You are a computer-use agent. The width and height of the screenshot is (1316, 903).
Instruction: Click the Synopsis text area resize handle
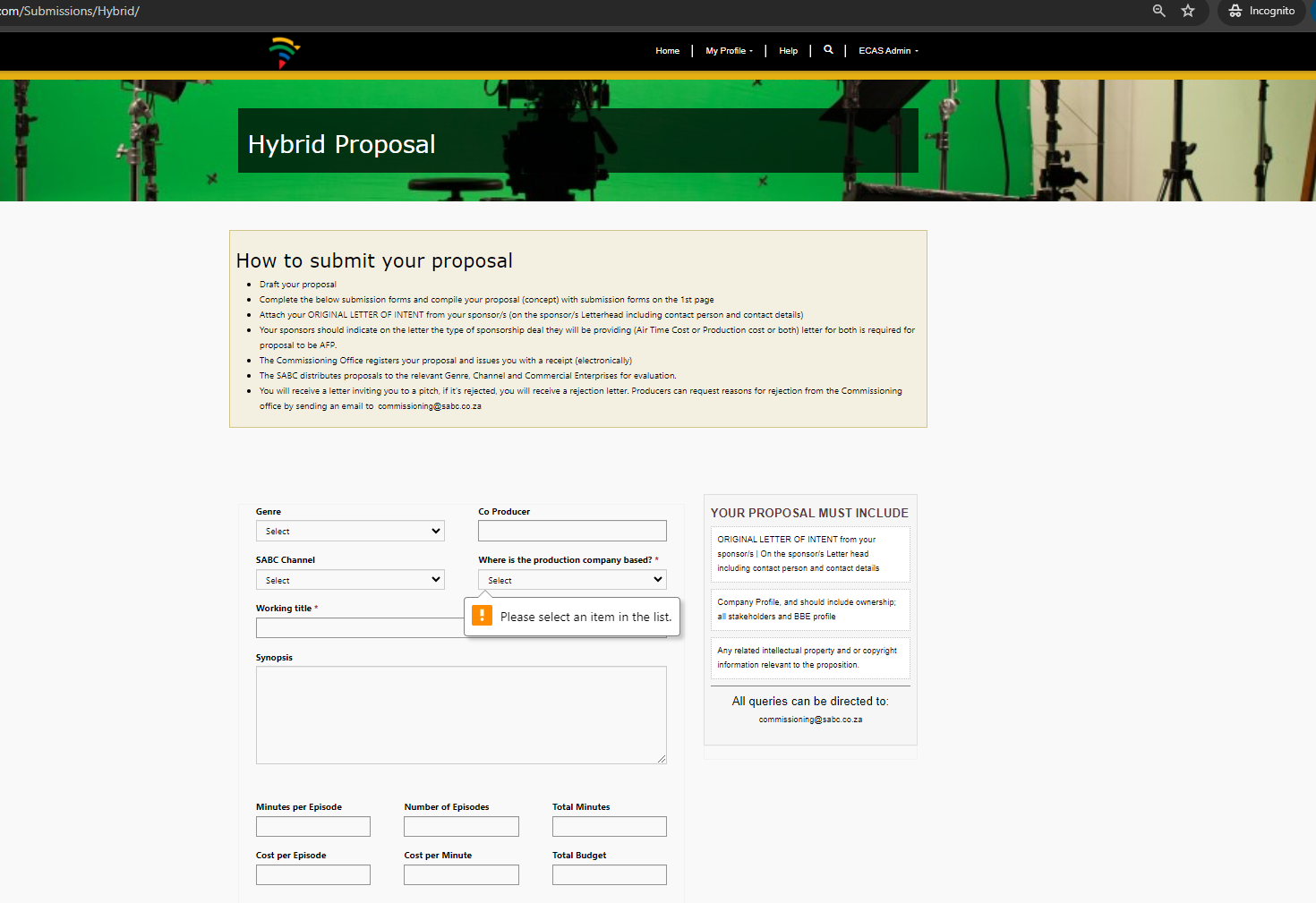662,759
